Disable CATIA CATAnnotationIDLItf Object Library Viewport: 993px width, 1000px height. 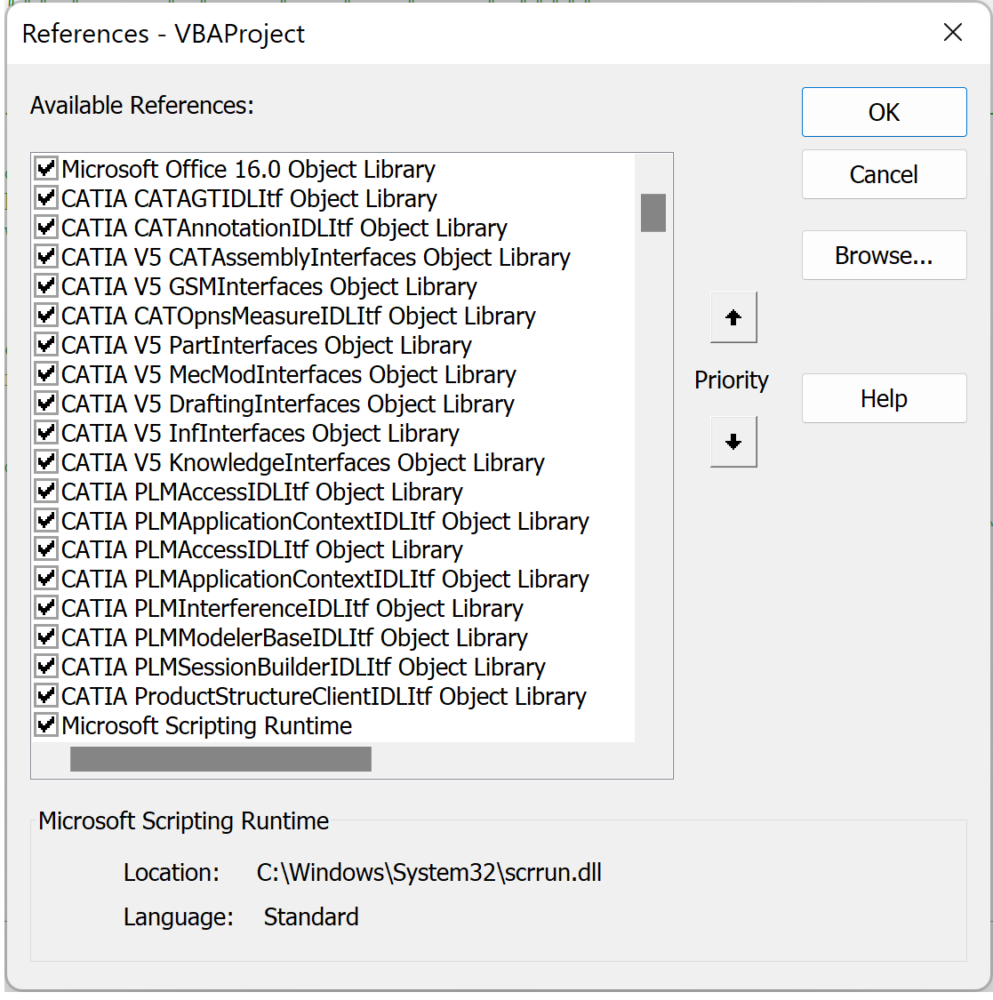coord(45,227)
